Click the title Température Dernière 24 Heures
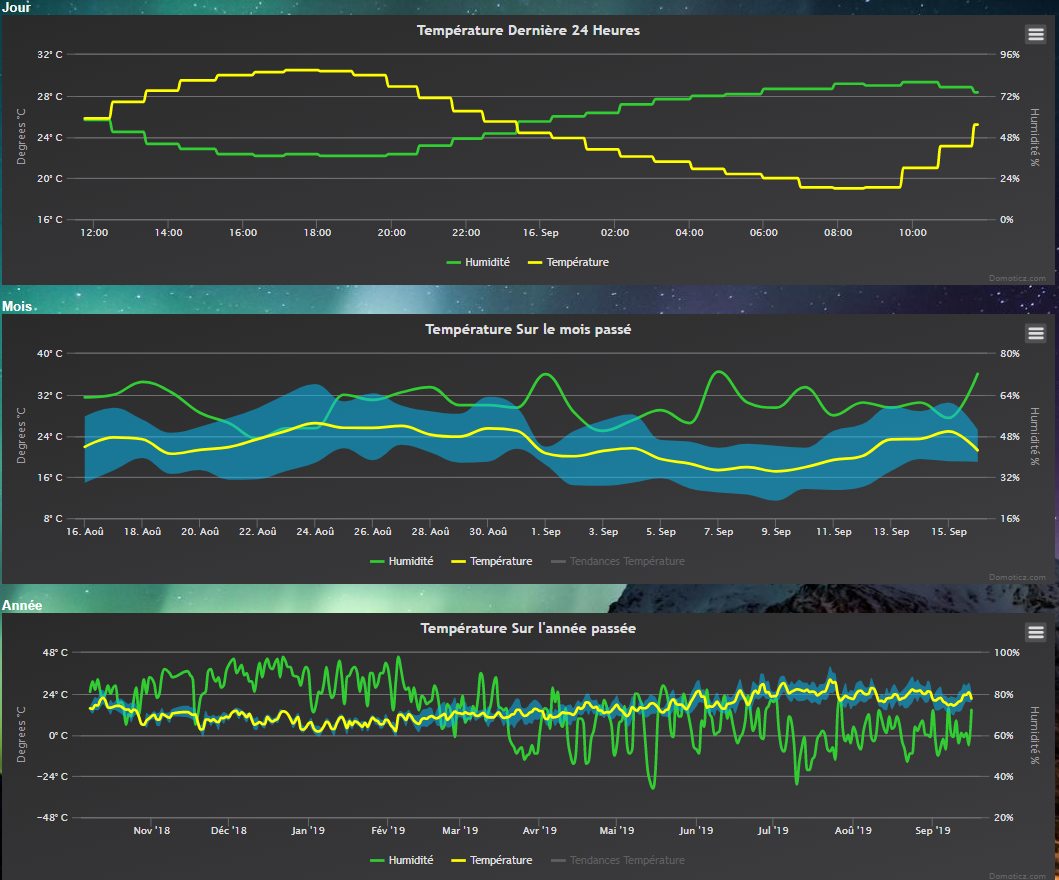The height and width of the screenshot is (880, 1059). click(x=528, y=30)
